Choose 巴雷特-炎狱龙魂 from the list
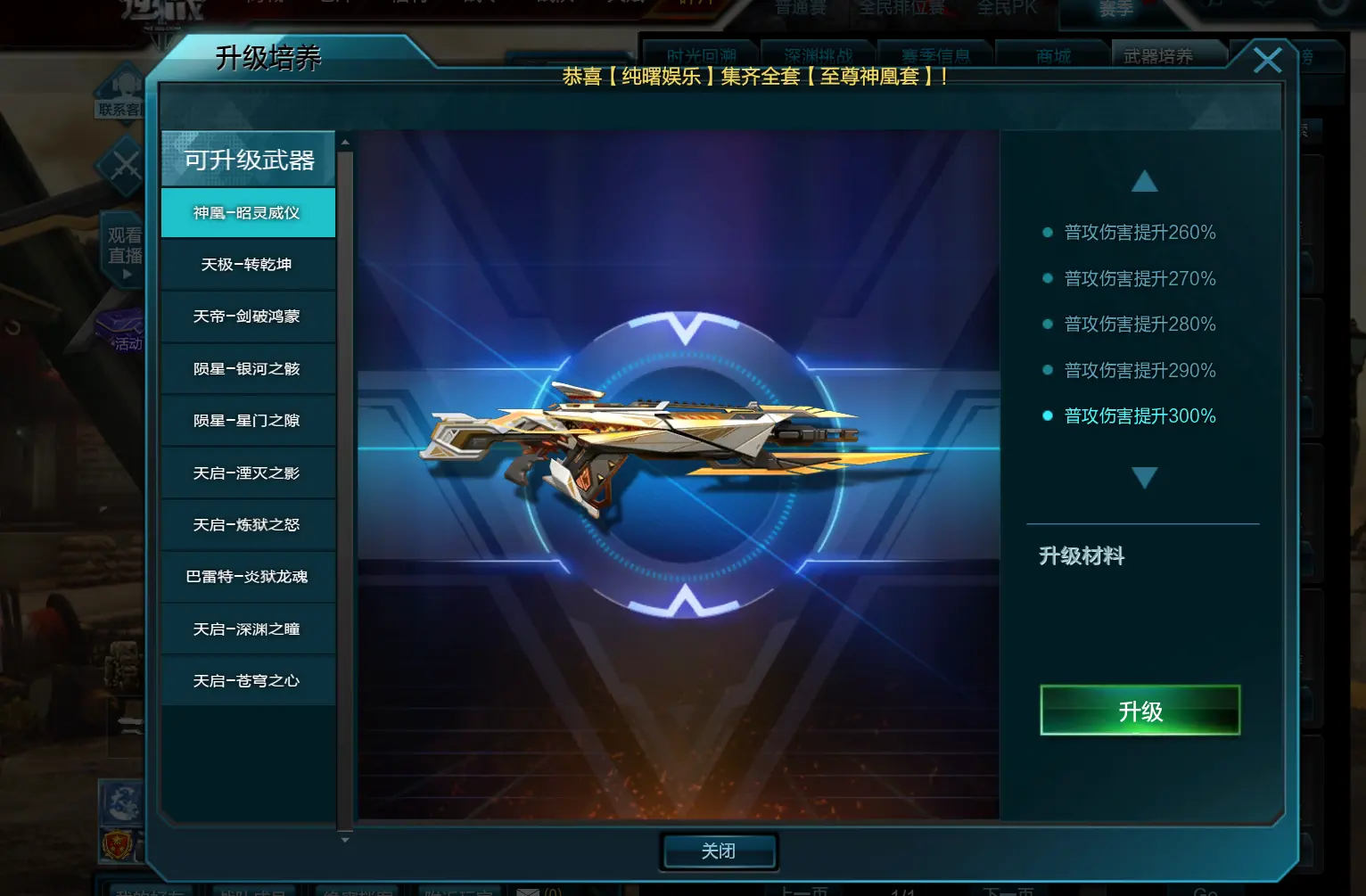Viewport: 1366px width, 896px height. (248, 577)
